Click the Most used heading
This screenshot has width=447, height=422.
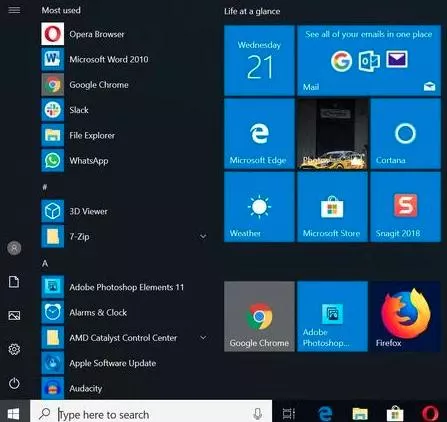pos(61,10)
